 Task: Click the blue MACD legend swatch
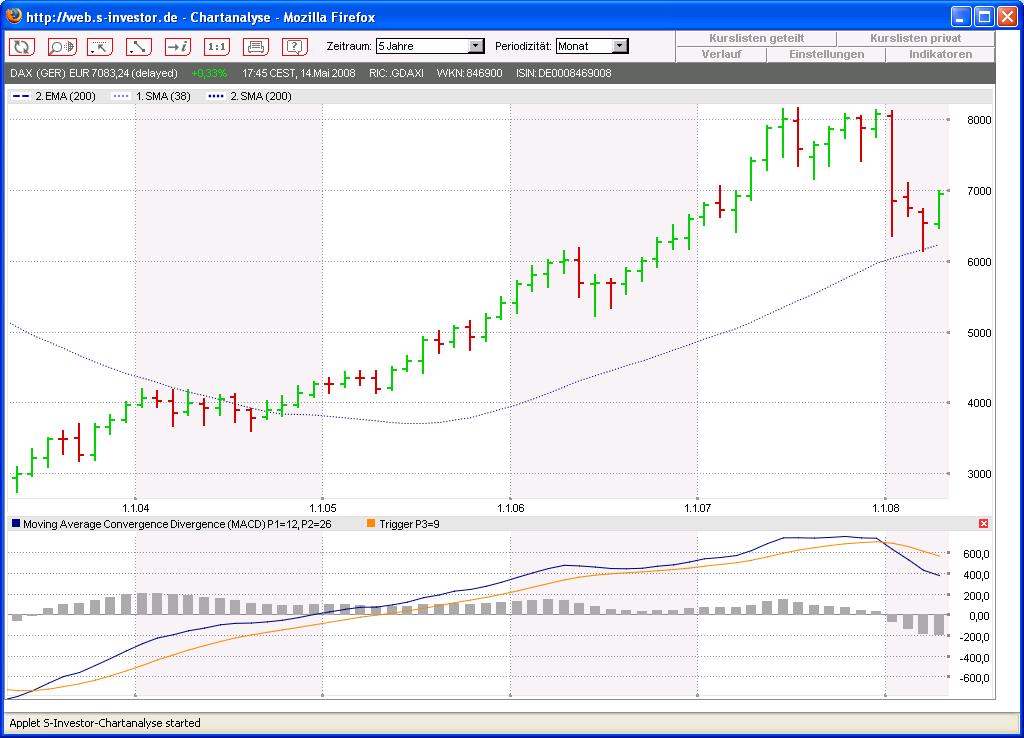point(16,524)
